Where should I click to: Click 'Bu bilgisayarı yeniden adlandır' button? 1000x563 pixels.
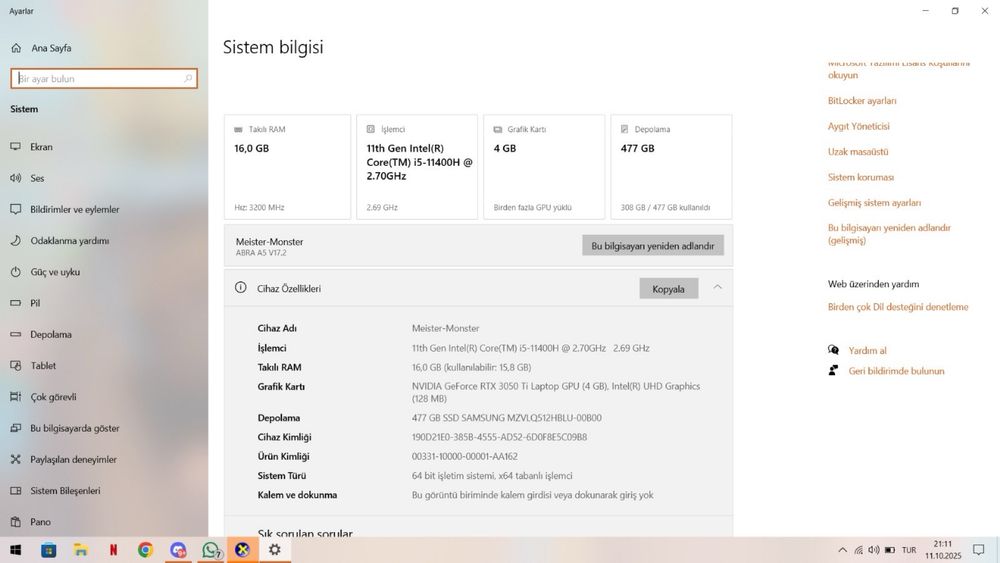pos(652,245)
